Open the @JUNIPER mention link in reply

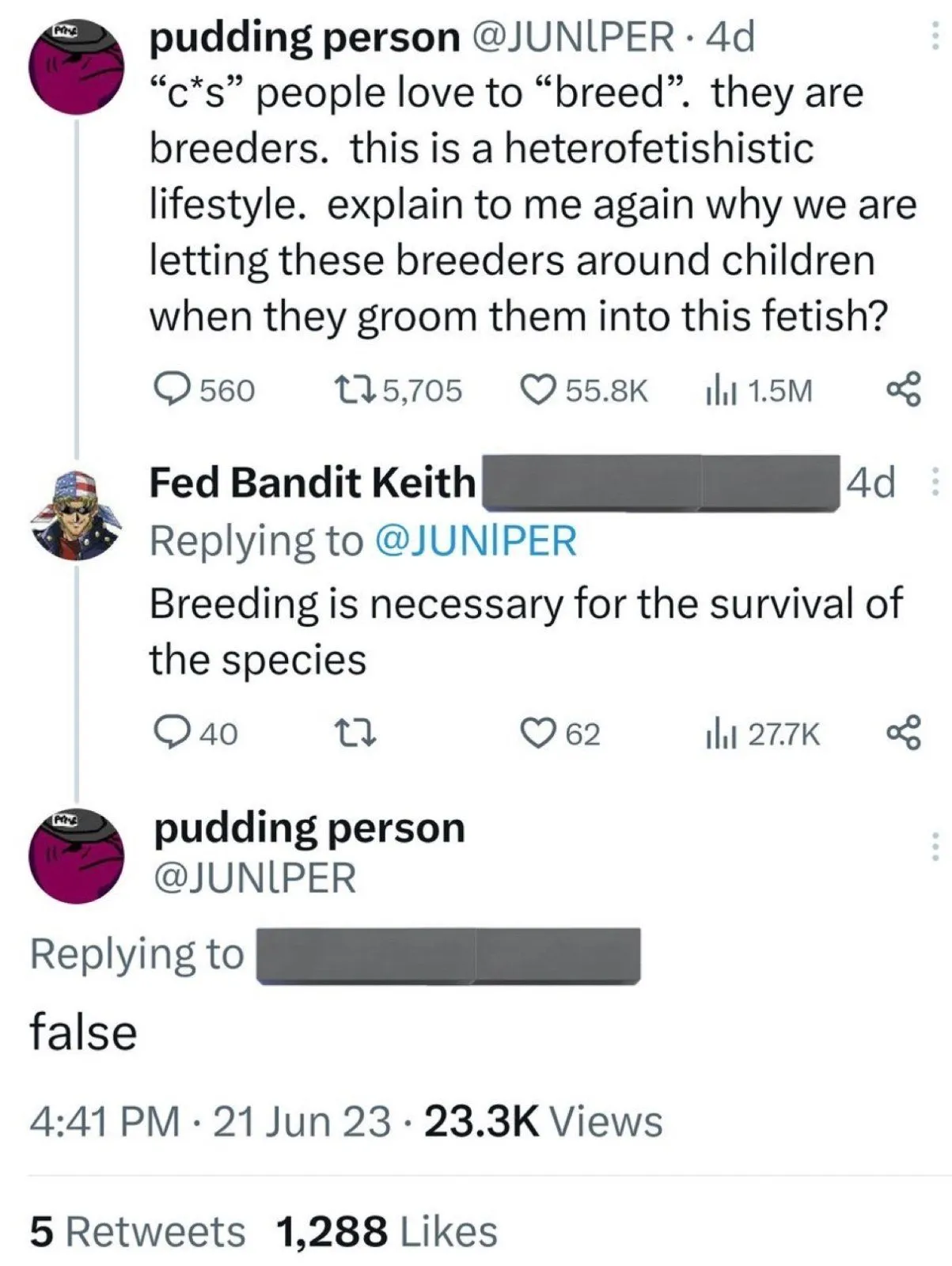[x=476, y=541]
